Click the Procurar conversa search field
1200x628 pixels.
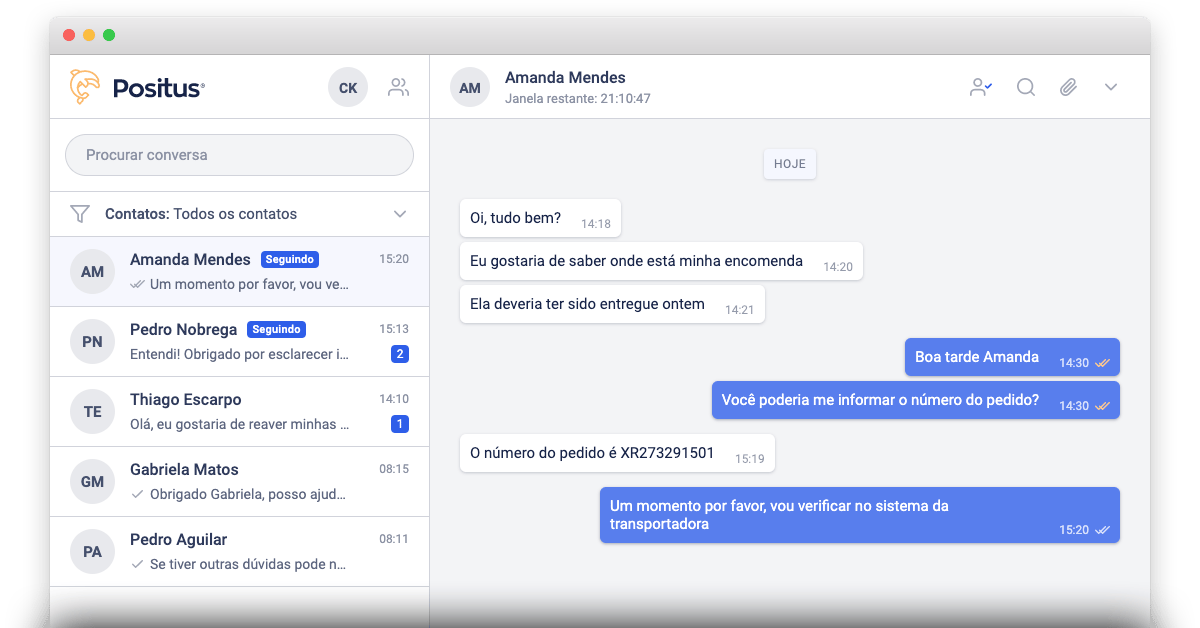point(239,155)
